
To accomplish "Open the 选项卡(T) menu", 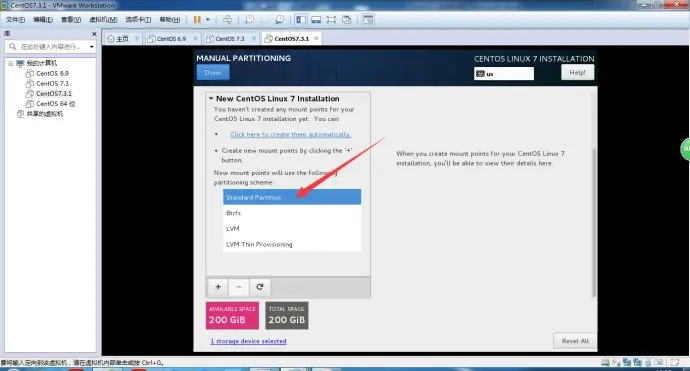I will 138,19.
